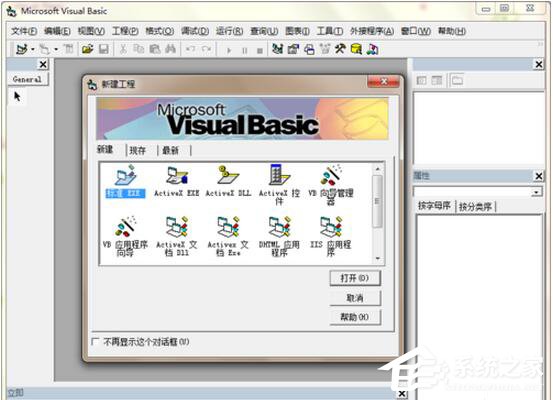Choose the ActiveX DLL project type

tap(228, 182)
